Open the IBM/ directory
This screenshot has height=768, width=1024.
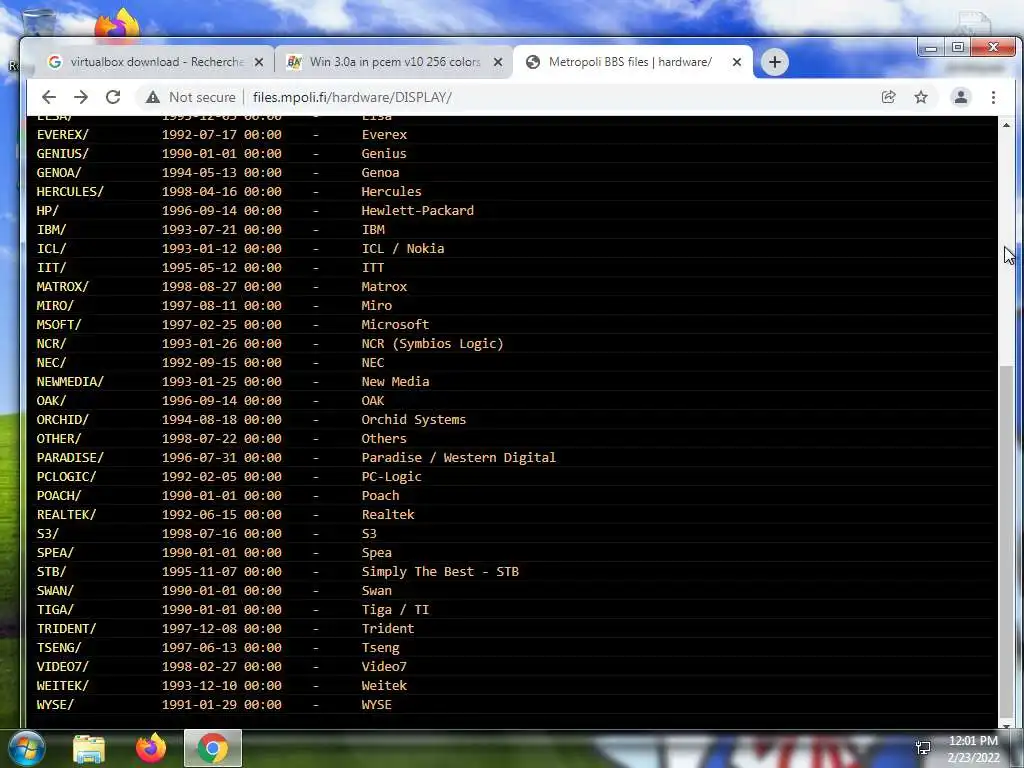(x=51, y=229)
